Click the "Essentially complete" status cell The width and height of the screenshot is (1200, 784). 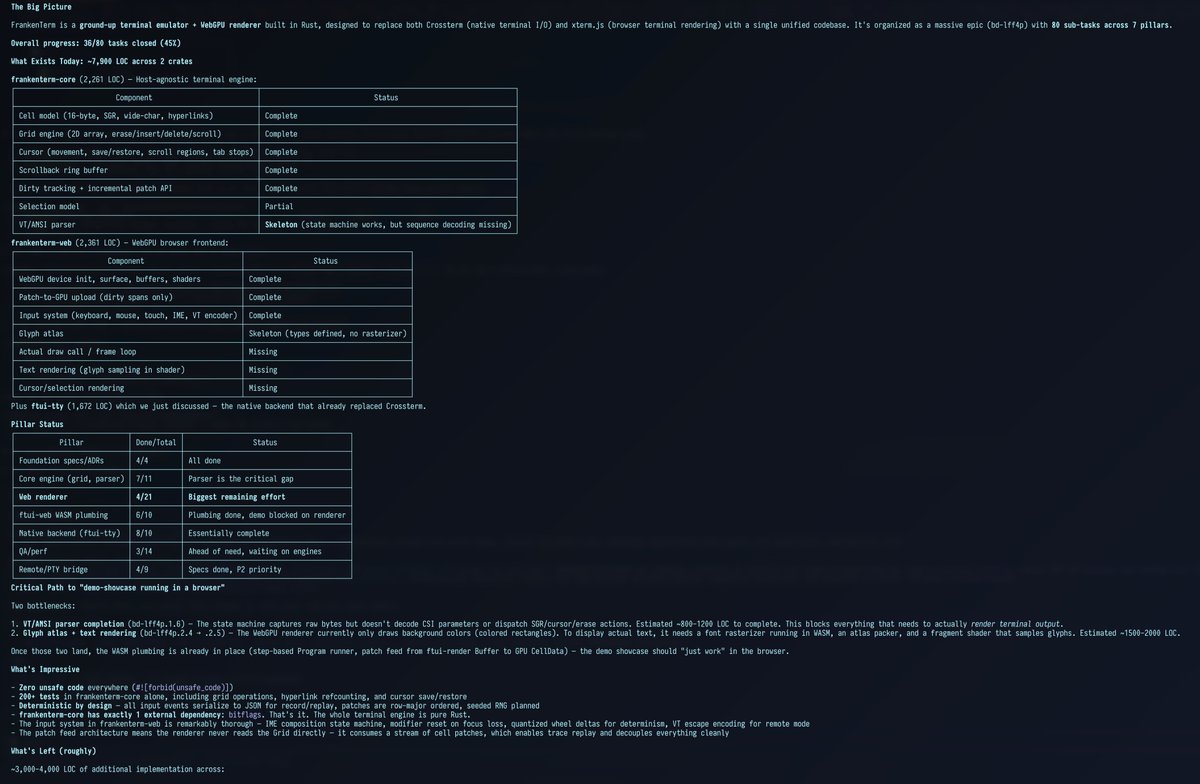(x=267, y=533)
